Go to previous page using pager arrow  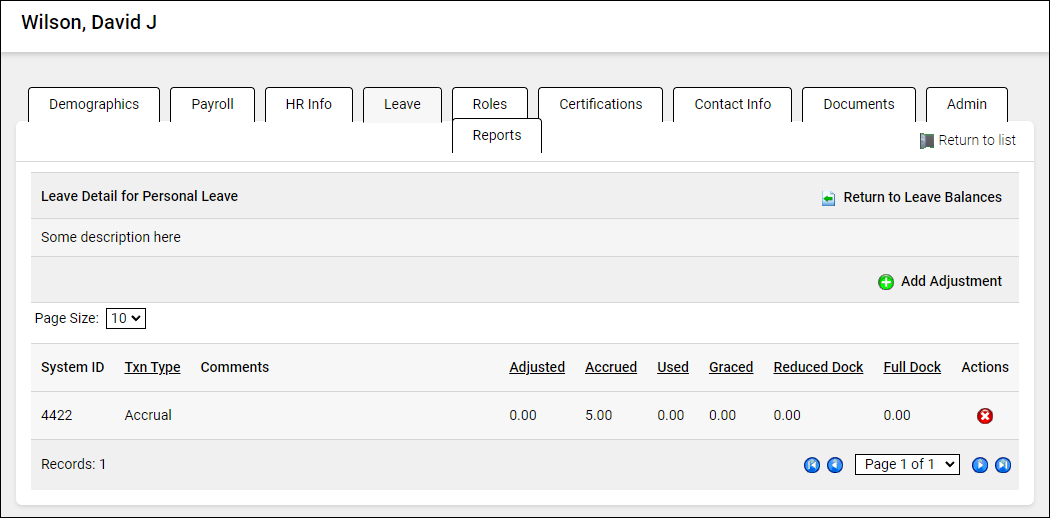pos(835,465)
